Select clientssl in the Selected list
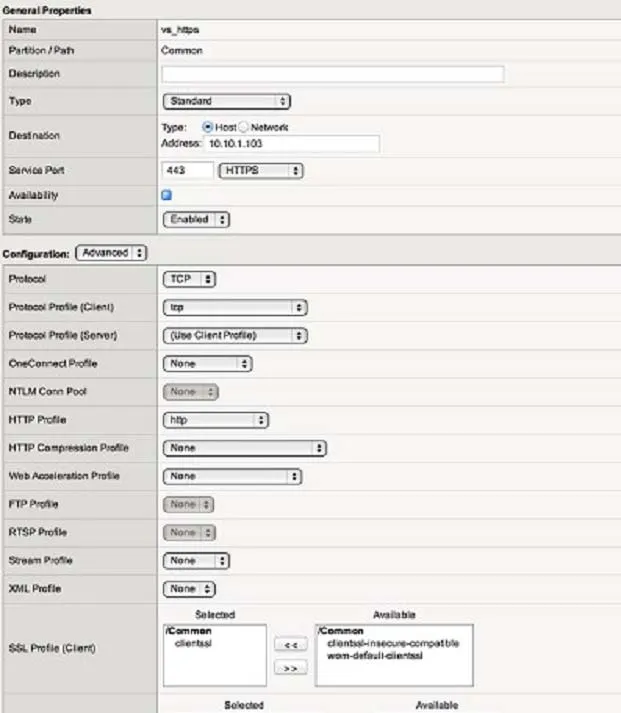Viewport: 621px width, 713px height. click(193, 643)
